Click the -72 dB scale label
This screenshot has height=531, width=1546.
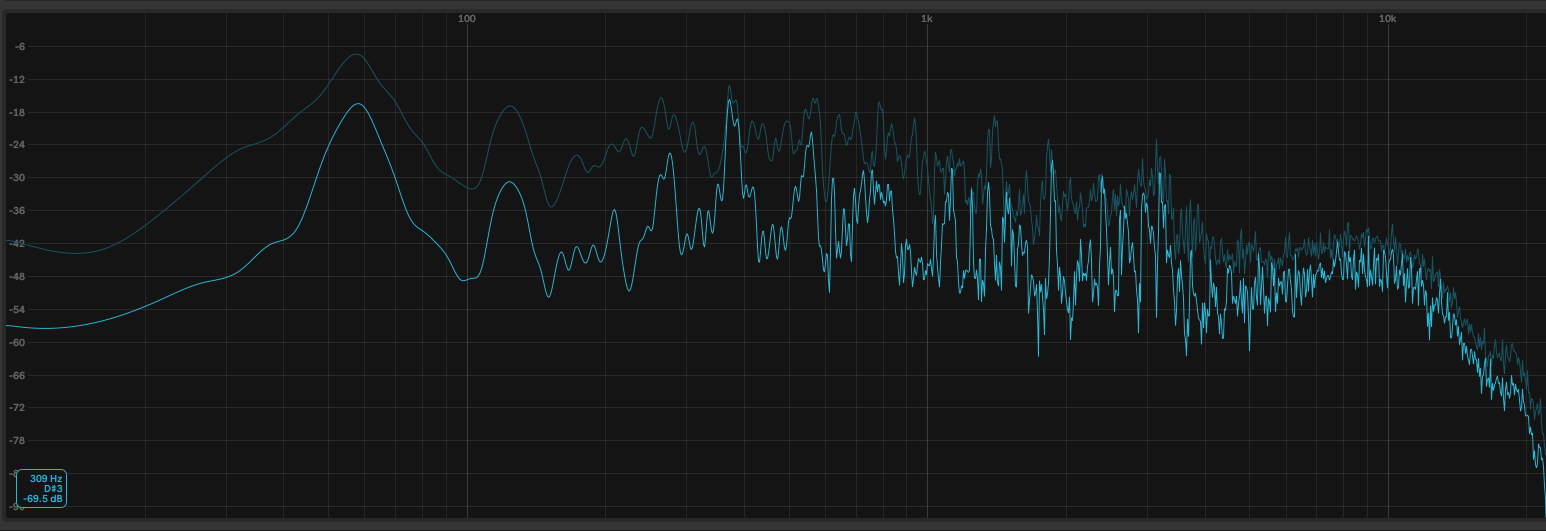point(18,408)
